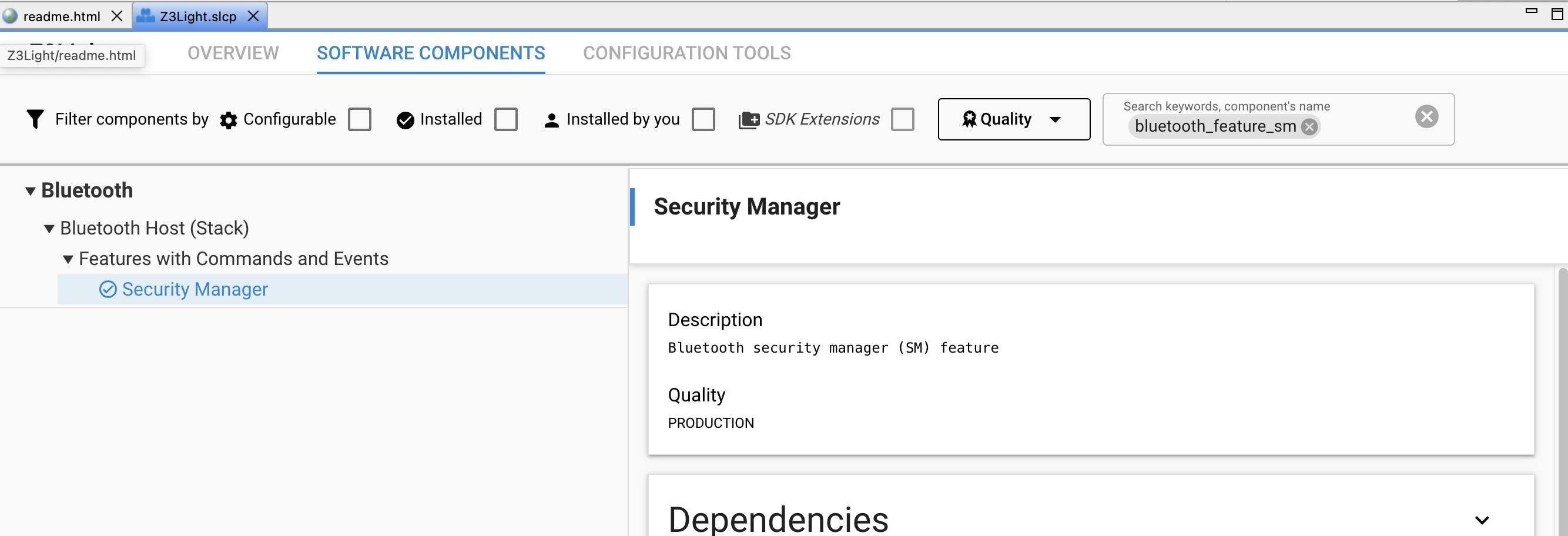1568x536 pixels.
Task: Clear the search field with X button
Action: point(1426,116)
